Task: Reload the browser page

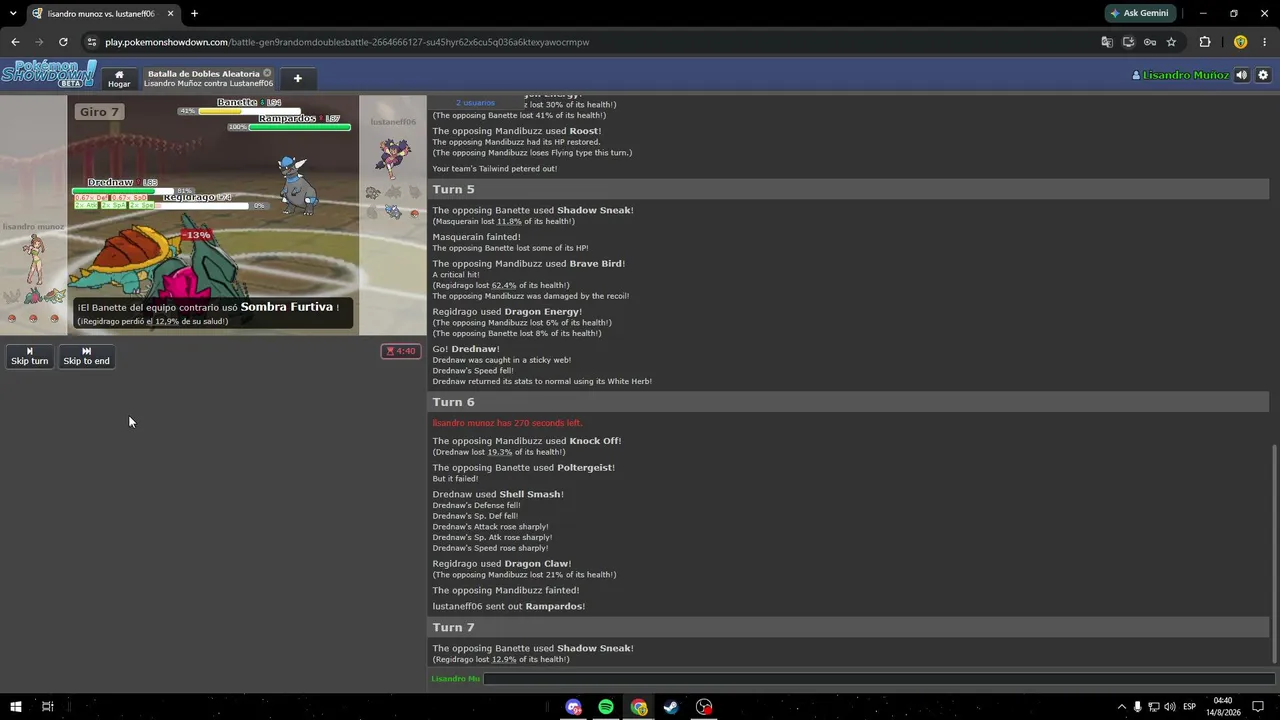Action: point(63,42)
